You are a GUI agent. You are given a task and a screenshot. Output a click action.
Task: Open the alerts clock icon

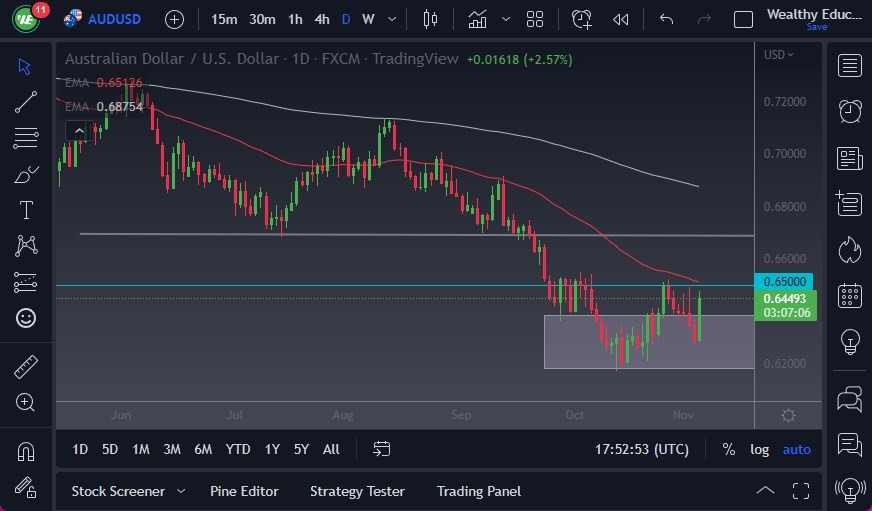point(850,111)
